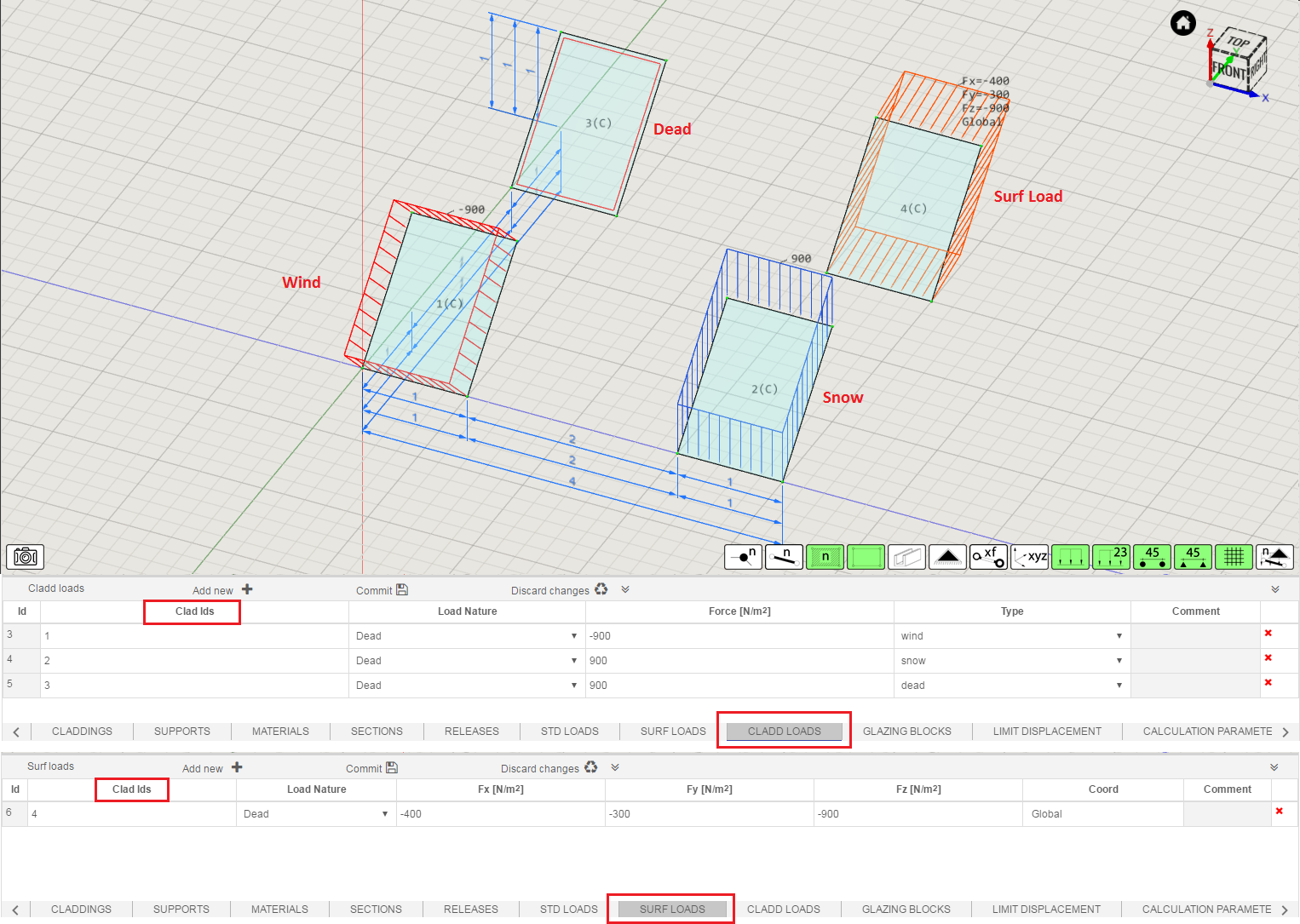
Task: Open the Type dropdown showing snow
Action: 1119,660
